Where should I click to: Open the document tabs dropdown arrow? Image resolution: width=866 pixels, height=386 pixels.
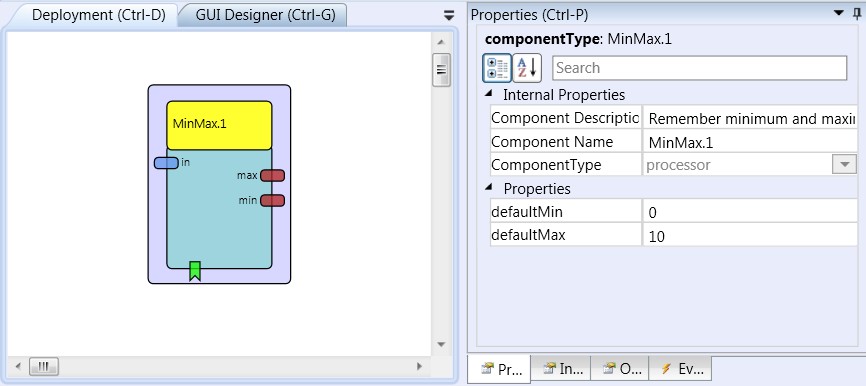tap(449, 15)
